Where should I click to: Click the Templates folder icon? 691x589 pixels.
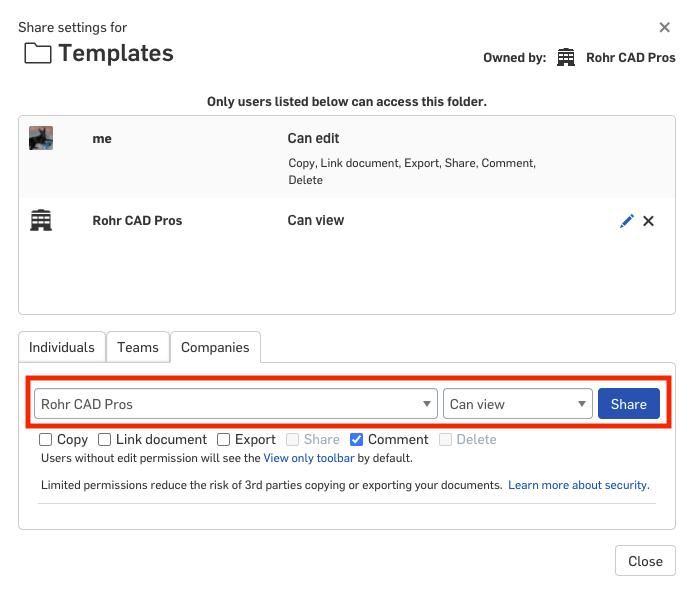pyautogui.click(x=38, y=54)
